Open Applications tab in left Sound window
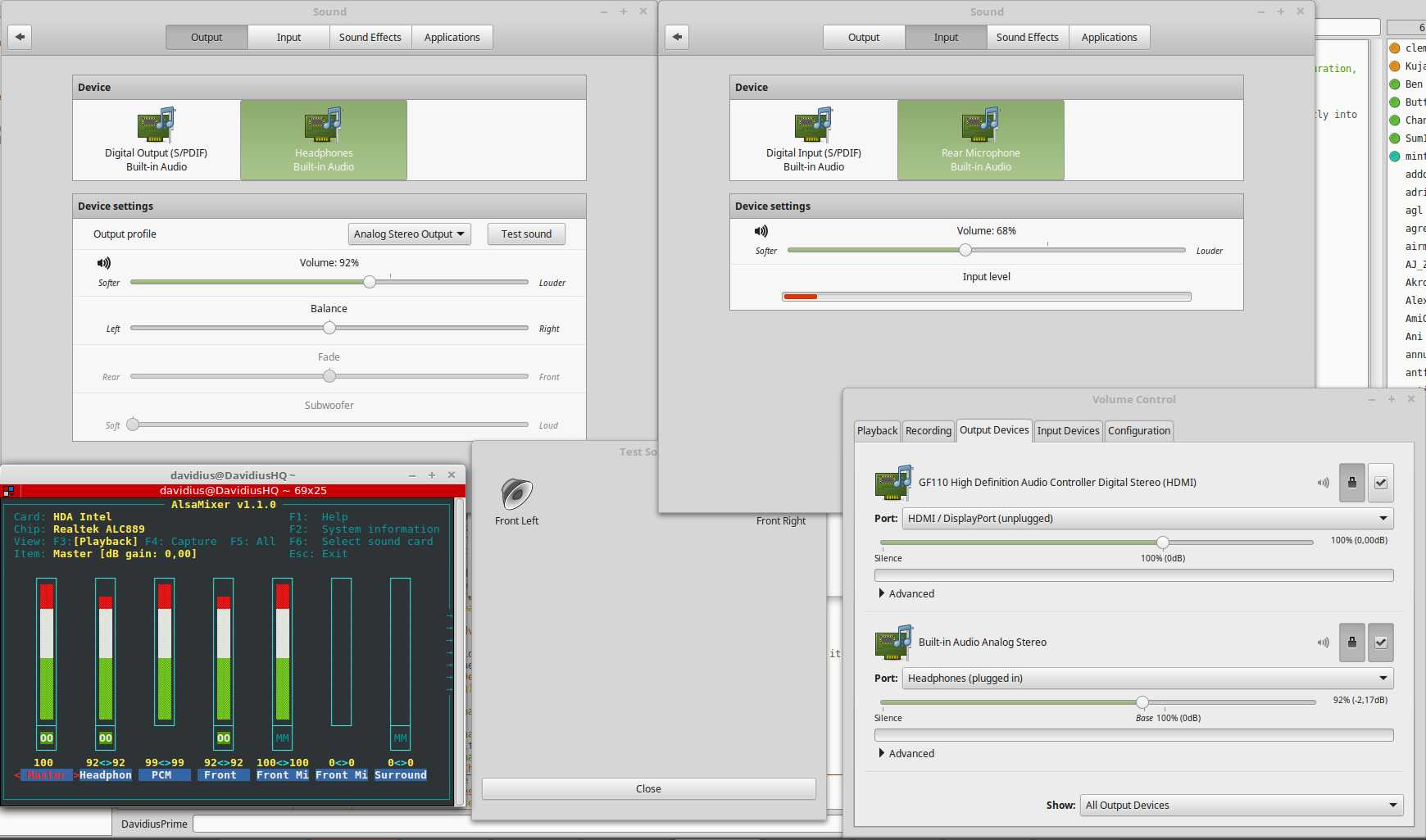1426x840 pixels. tap(452, 38)
